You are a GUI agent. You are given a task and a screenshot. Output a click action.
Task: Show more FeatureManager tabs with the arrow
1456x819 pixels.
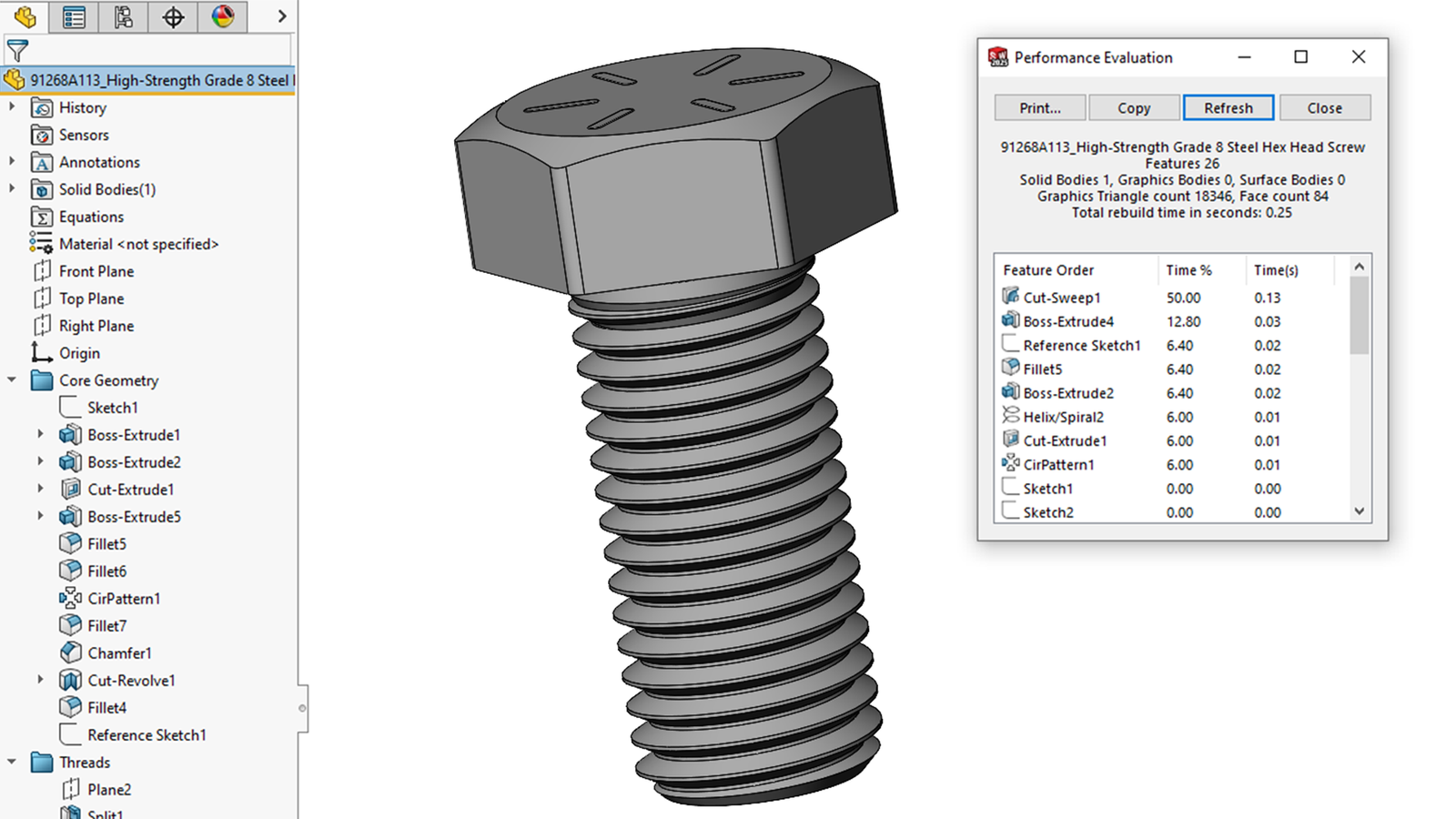point(282,16)
